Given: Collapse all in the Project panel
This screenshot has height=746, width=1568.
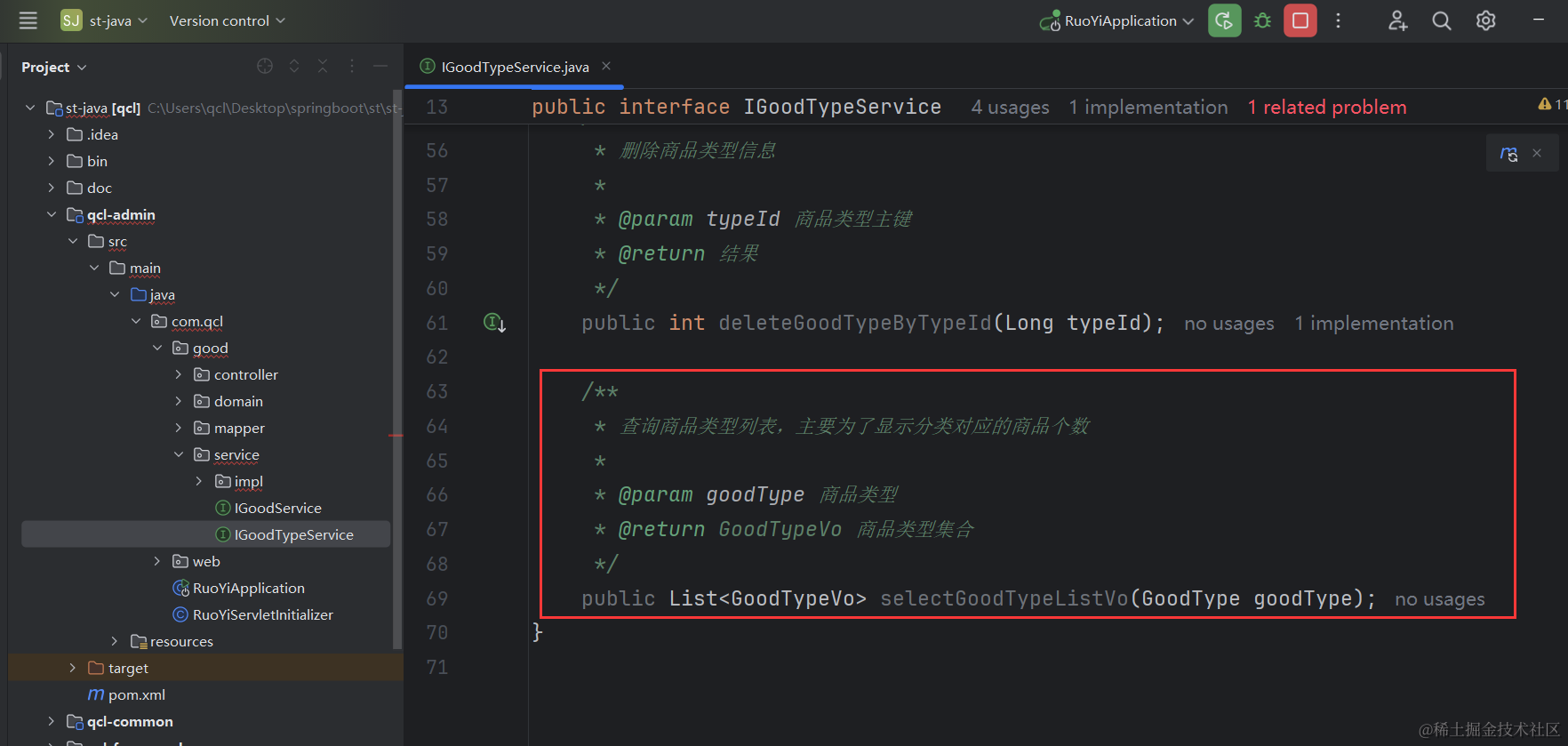Looking at the screenshot, I should (x=323, y=67).
